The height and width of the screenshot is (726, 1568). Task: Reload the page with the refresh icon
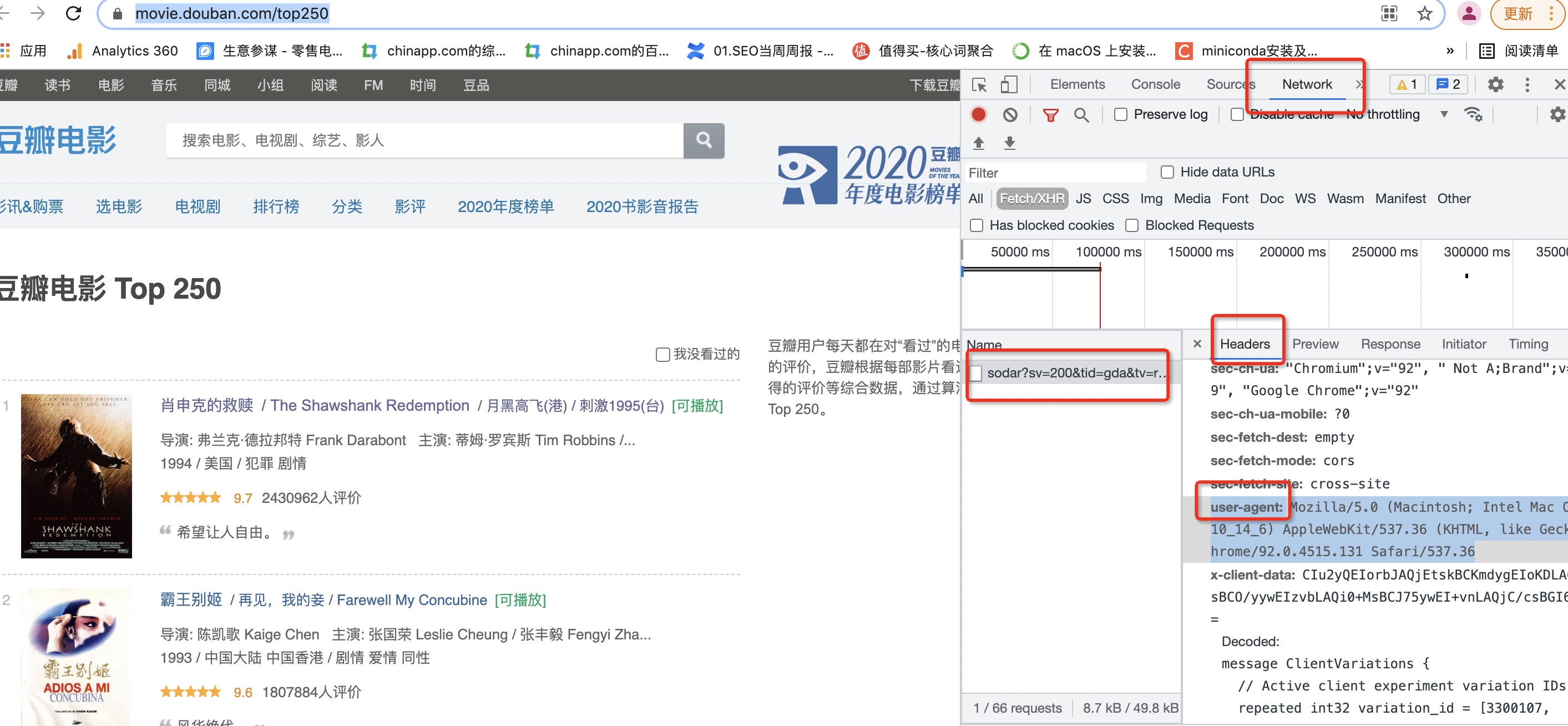click(x=74, y=13)
